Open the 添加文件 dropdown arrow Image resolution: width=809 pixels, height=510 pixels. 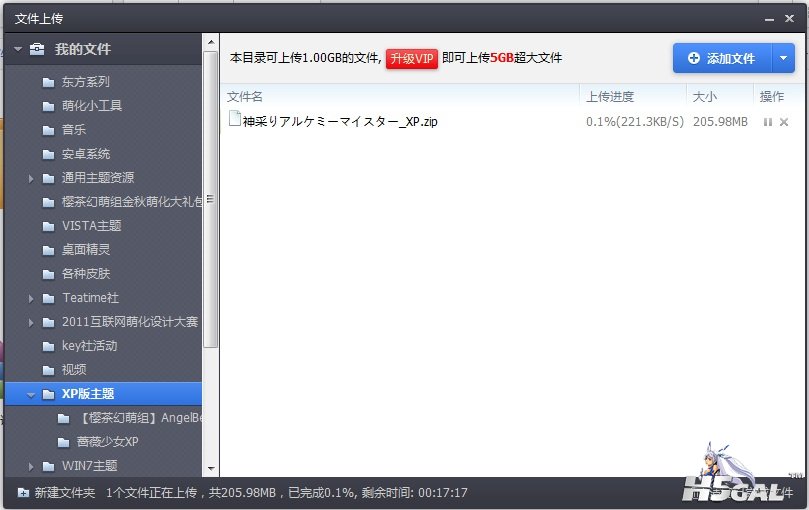[783, 59]
